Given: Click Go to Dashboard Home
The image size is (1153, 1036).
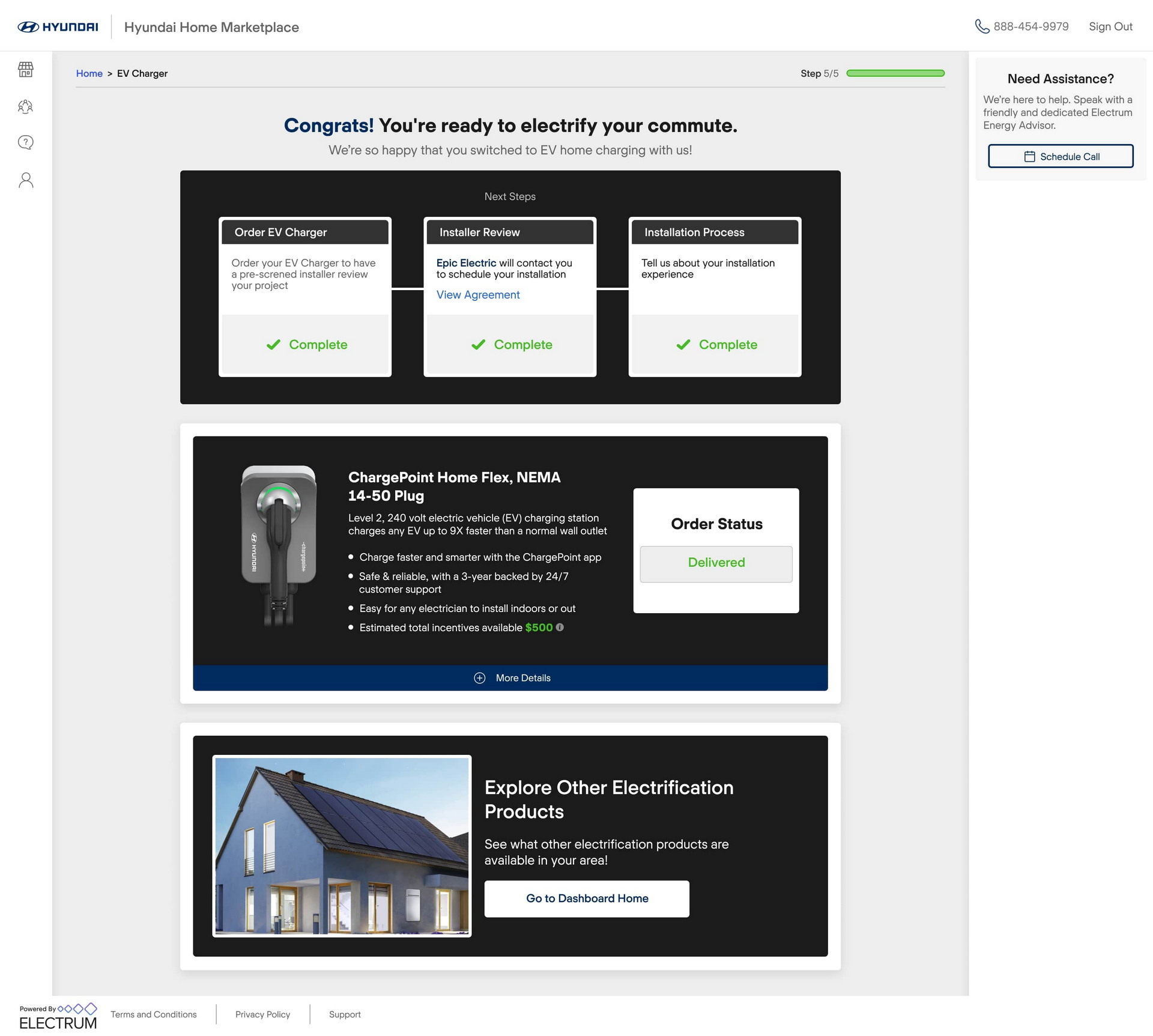Looking at the screenshot, I should 587,898.
